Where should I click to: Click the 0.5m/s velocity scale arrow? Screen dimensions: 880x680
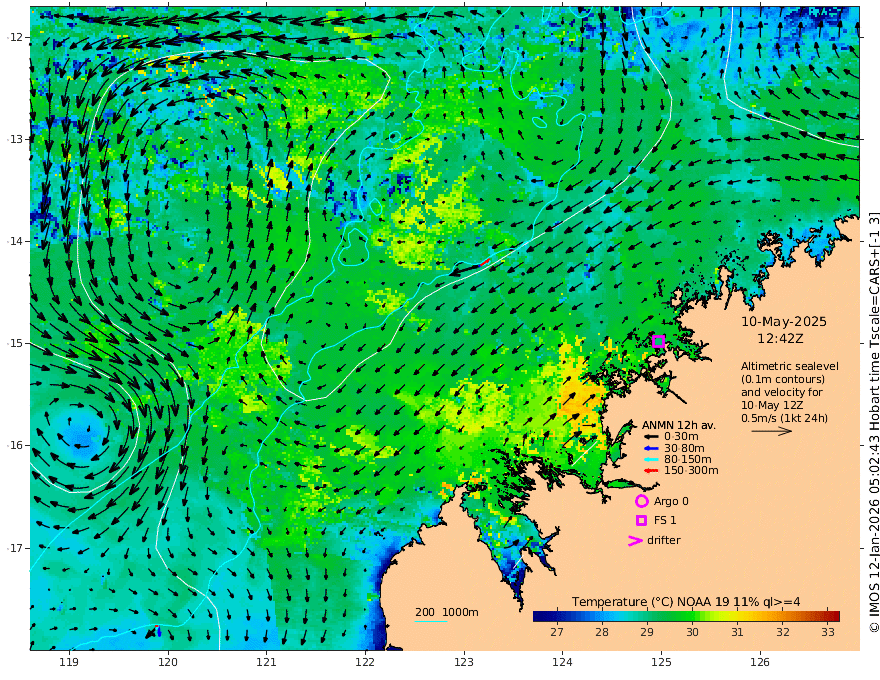click(772, 431)
